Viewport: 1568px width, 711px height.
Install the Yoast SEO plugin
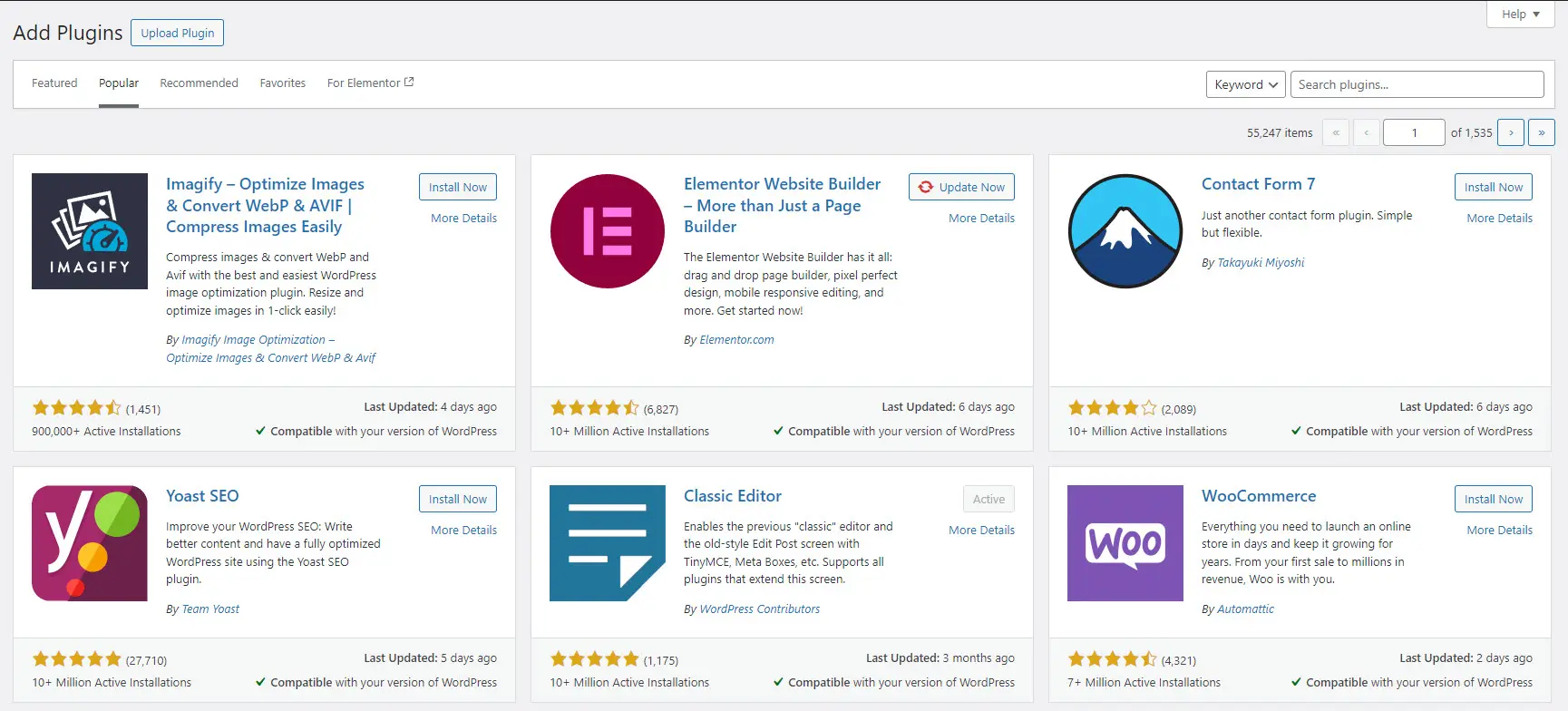[x=458, y=499]
